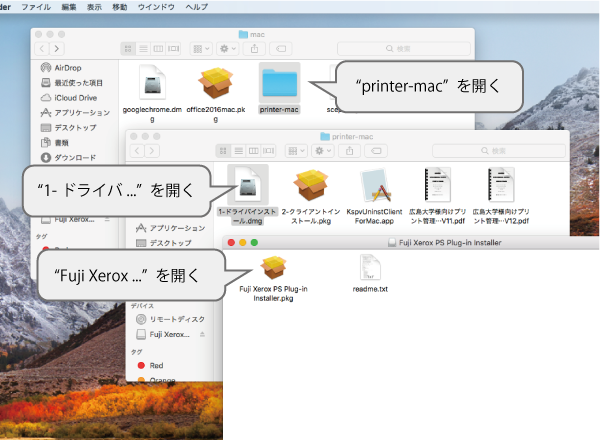Select office2016mac.pkg package icon

click(x=215, y=83)
